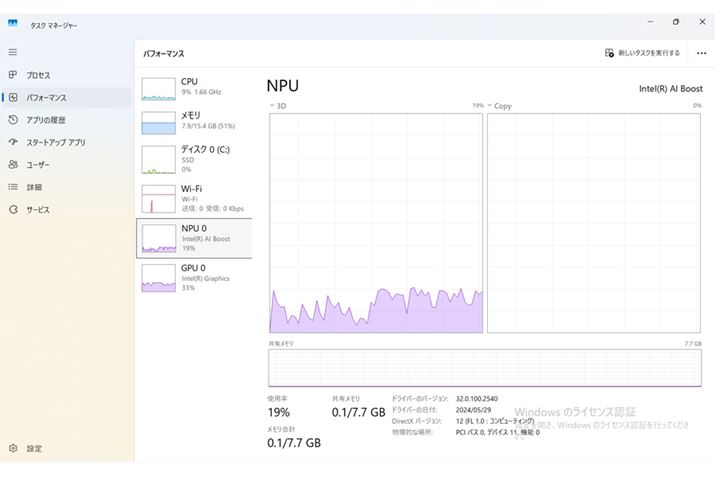The image size is (715, 477).
Task: Click the Task Manager app icon in title bar
Action: tap(13, 23)
